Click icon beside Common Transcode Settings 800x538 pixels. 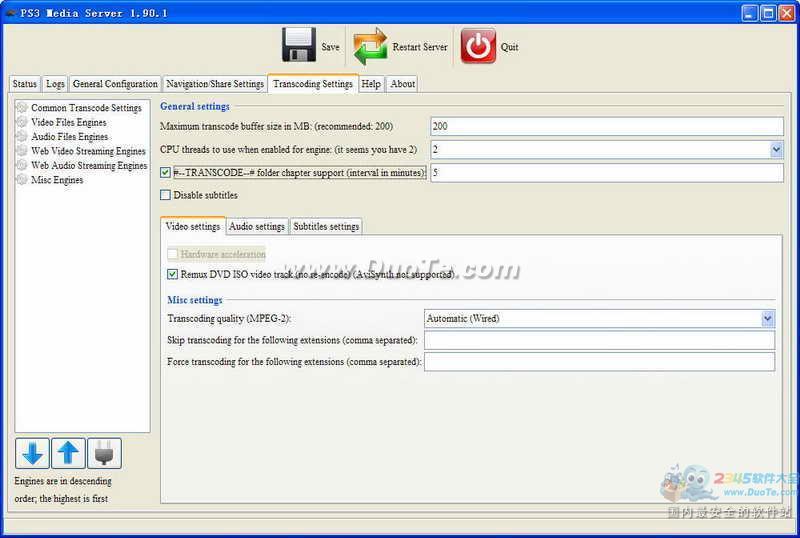[22, 108]
